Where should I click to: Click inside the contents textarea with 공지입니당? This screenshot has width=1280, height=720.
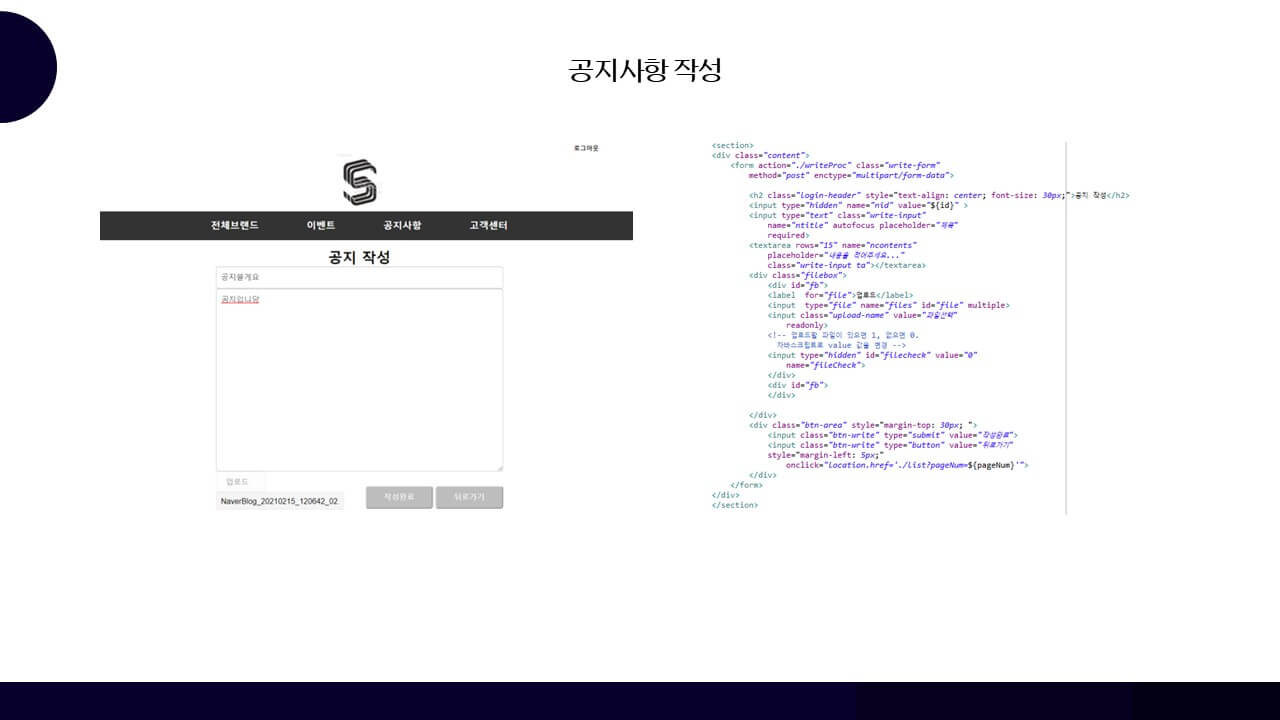[359, 380]
